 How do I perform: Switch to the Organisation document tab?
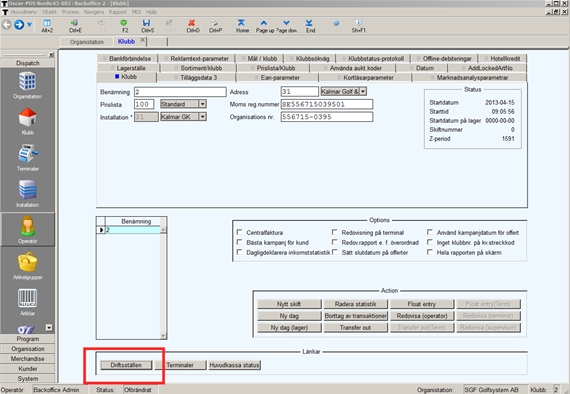tap(87, 42)
